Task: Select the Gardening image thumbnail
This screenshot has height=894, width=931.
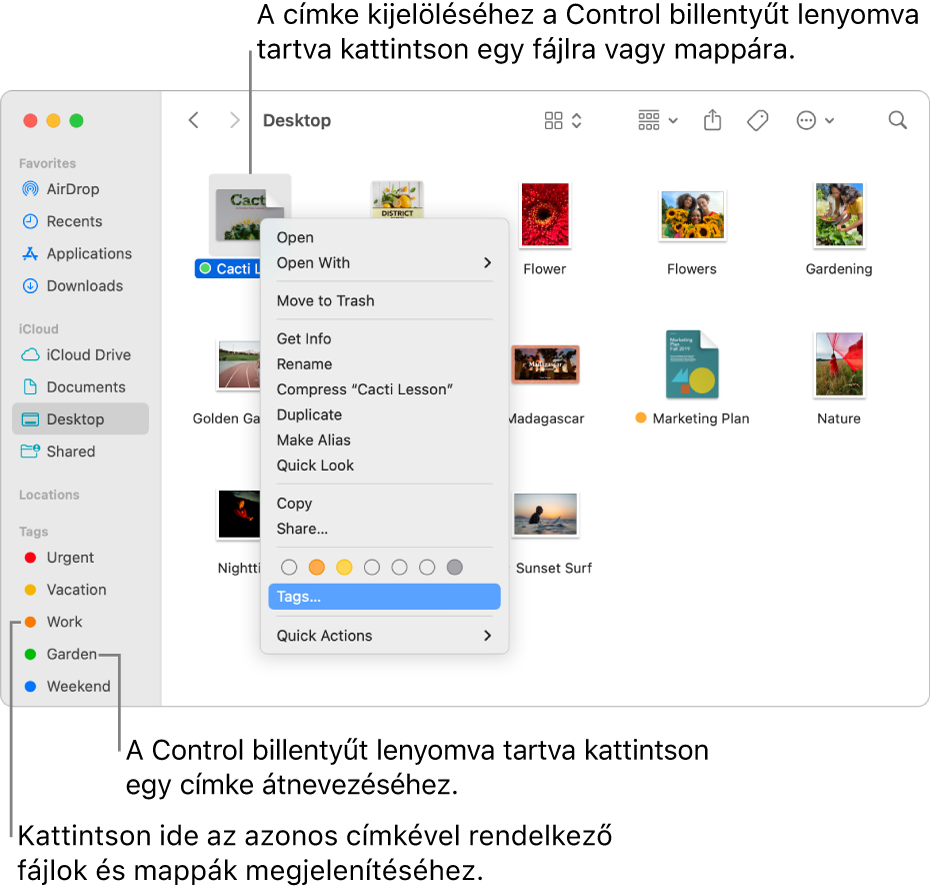Action: 839,214
